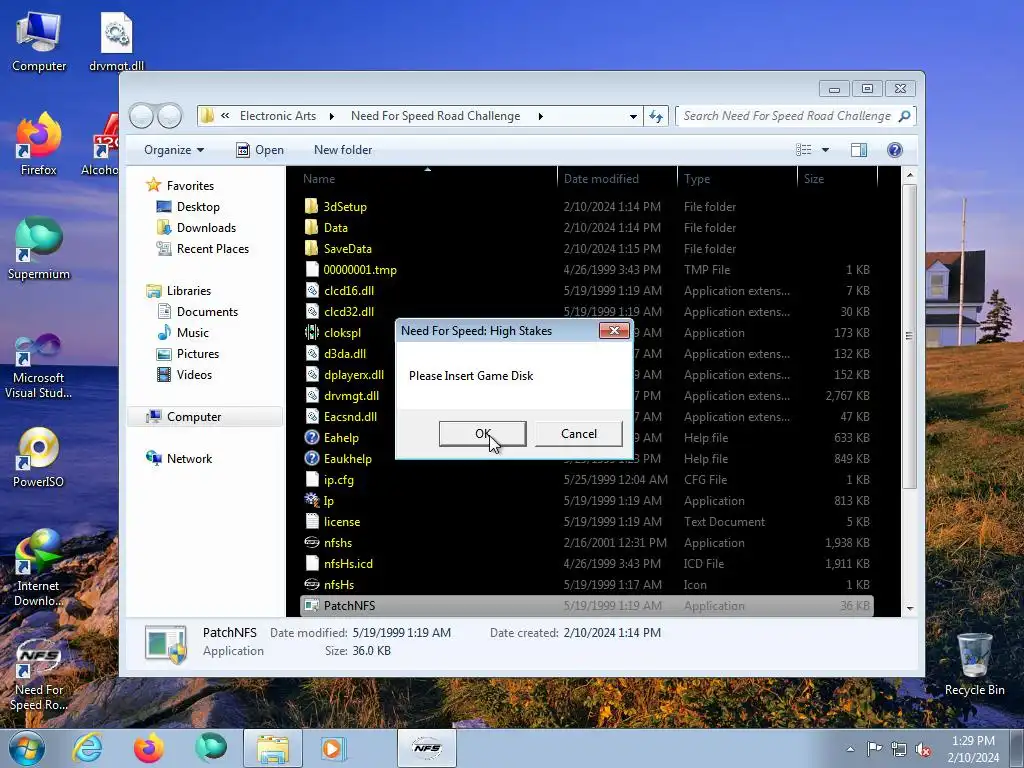Image resolution: width=1024 pixels, height=768 pixels.
Task: Change the view with the views icon
Action: coord(804,150)
